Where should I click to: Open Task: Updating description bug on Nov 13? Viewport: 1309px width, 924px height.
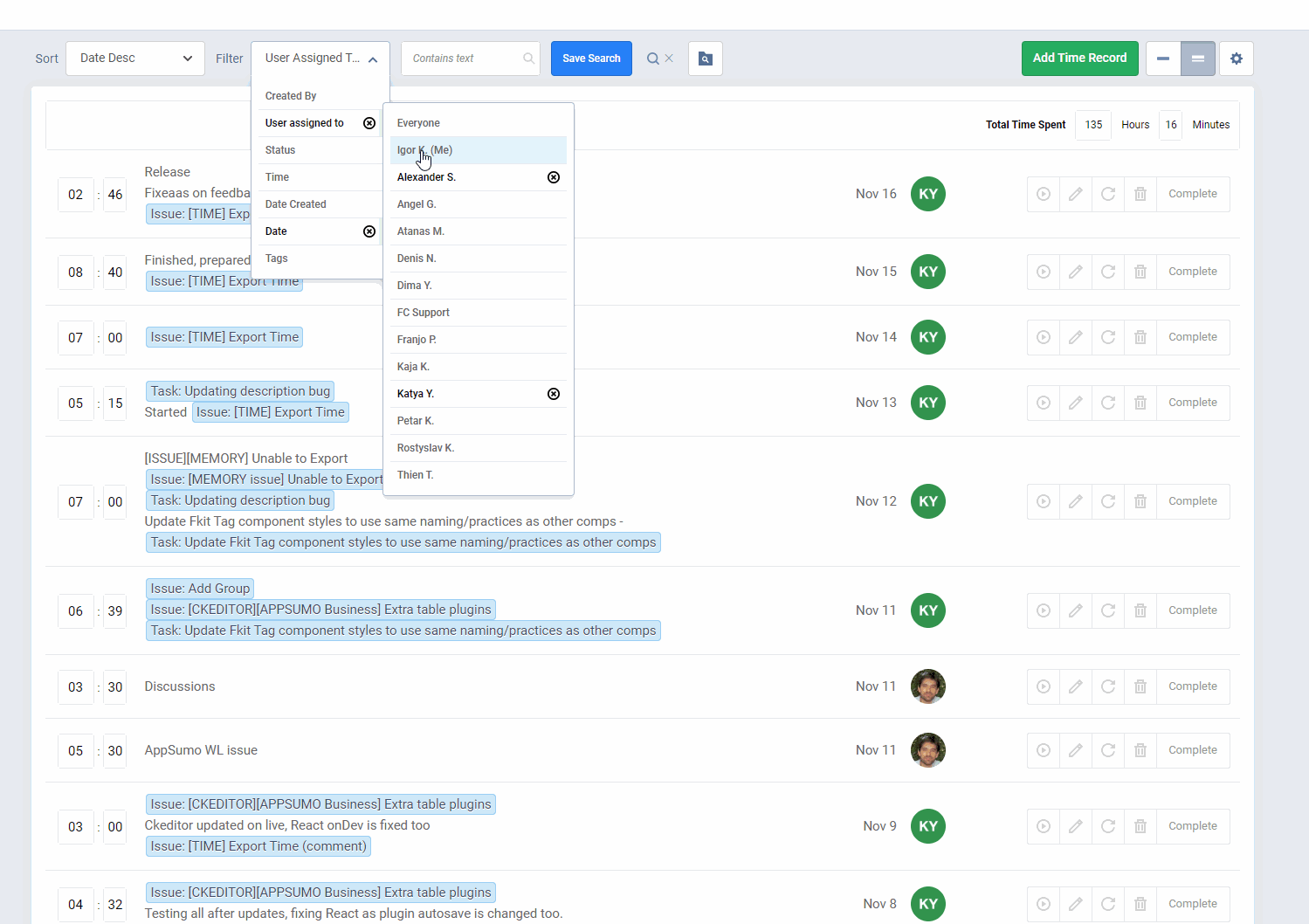pos(240,391)
